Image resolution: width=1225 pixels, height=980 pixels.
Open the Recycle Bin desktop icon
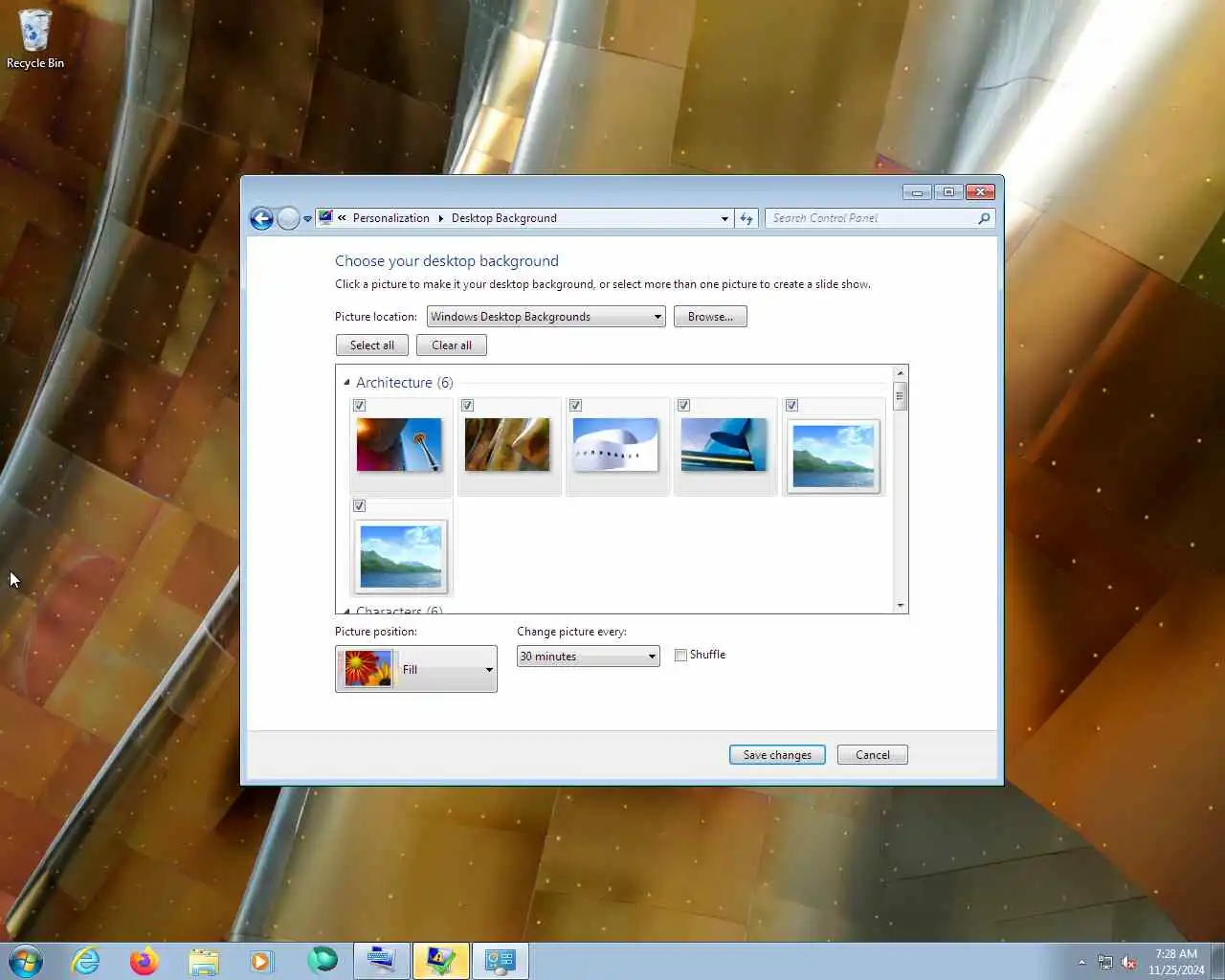point(35,39)
